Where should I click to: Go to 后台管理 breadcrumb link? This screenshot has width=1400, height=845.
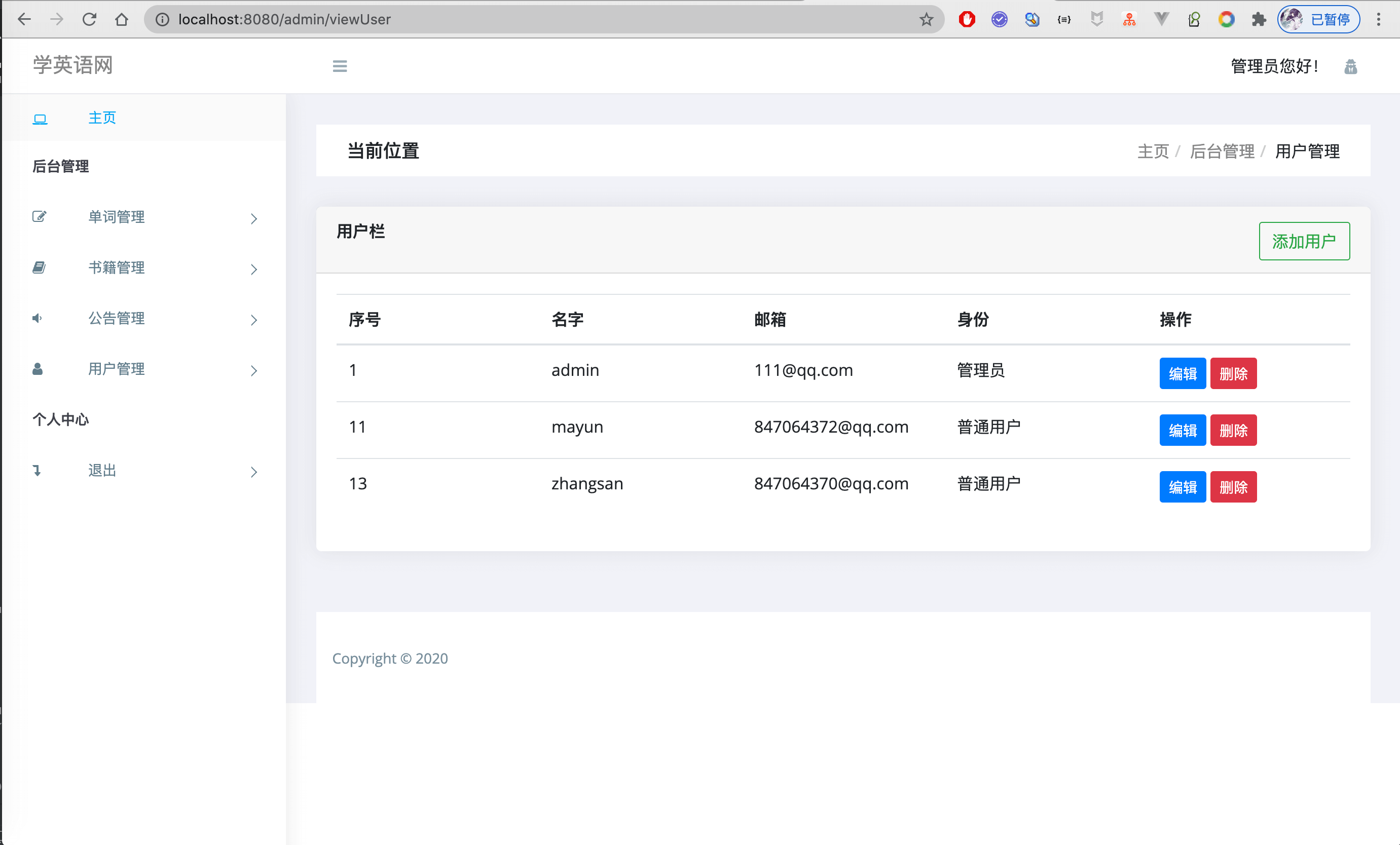1222,151
